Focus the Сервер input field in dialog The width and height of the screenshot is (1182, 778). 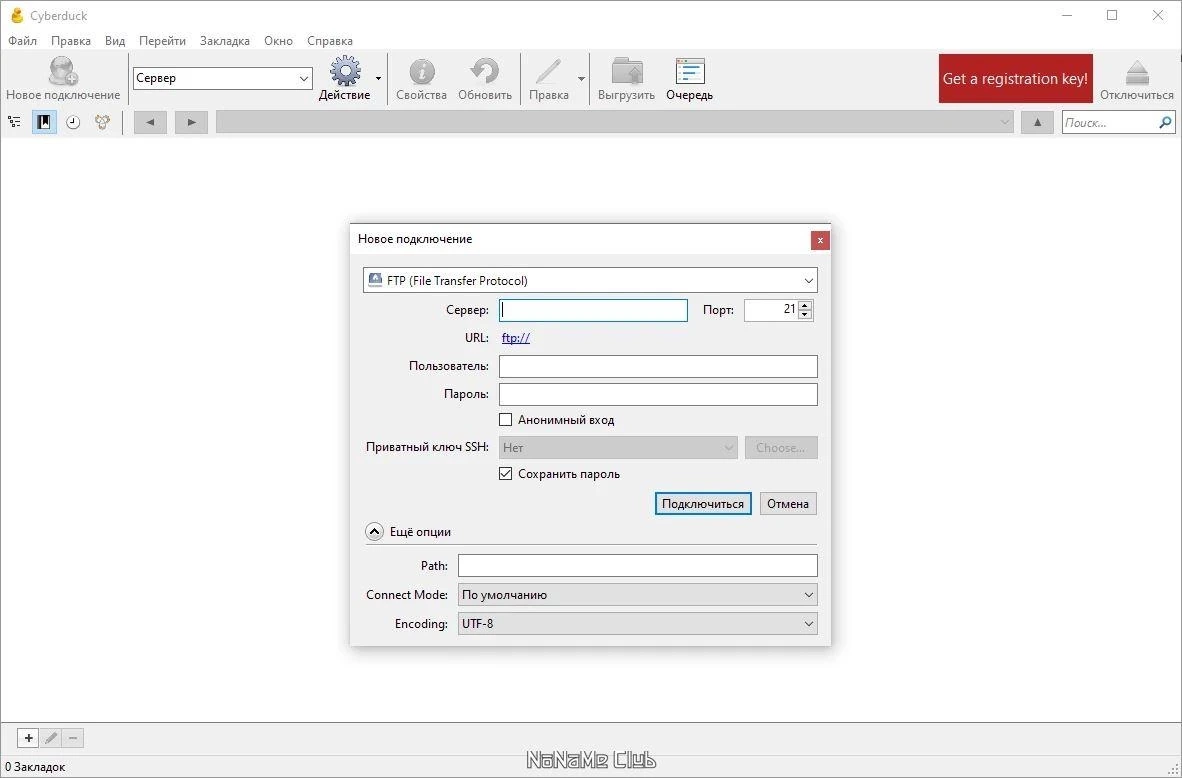[593, 311]
